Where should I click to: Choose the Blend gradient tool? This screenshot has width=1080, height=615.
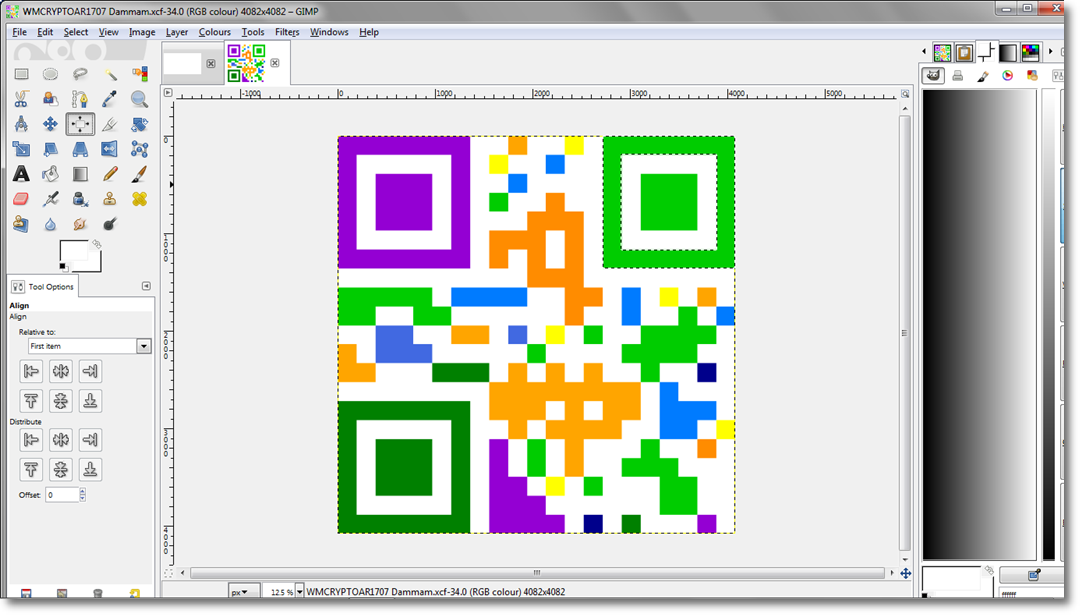click(80, 174)
